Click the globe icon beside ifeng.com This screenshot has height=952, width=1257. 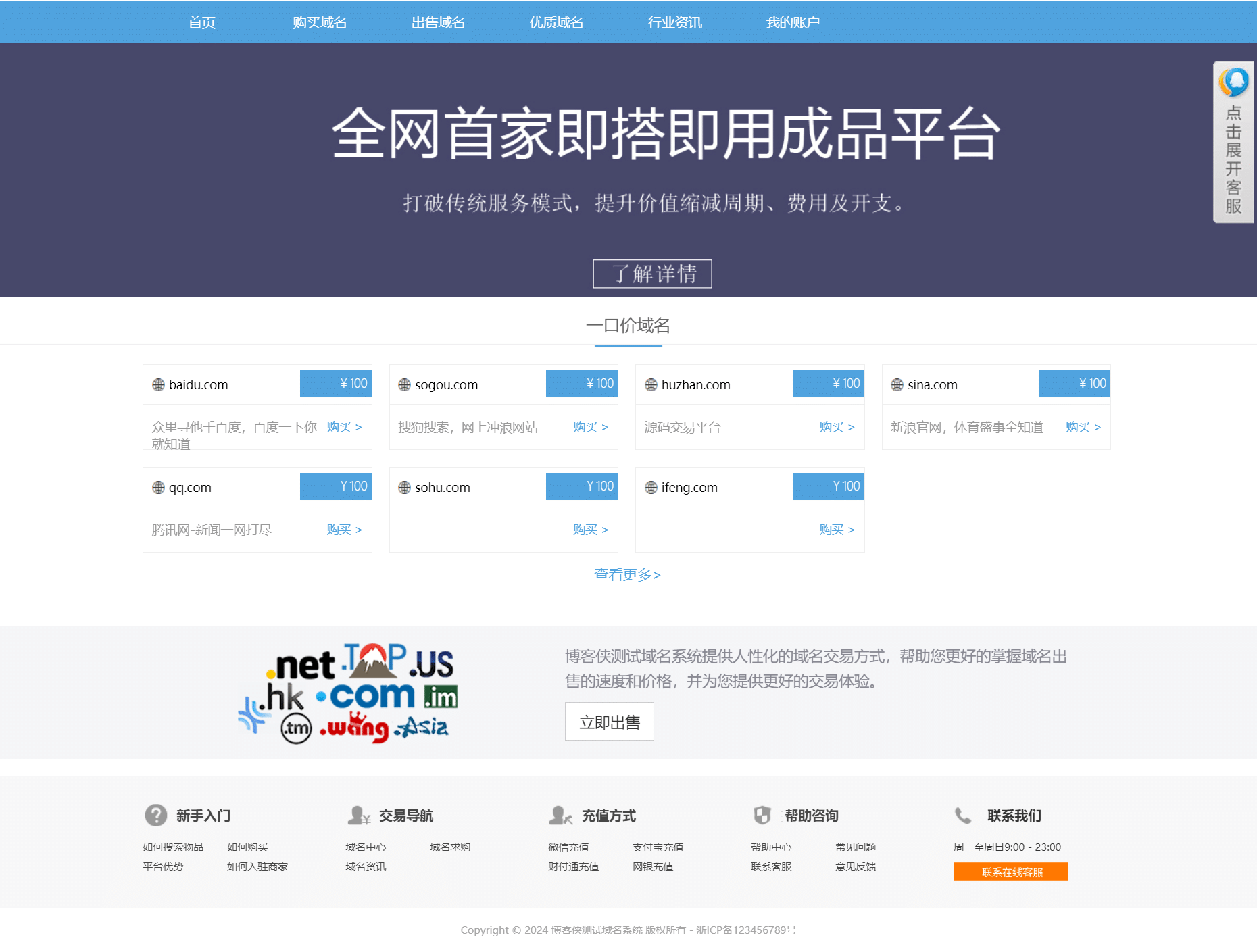click(x=651, y=487)
